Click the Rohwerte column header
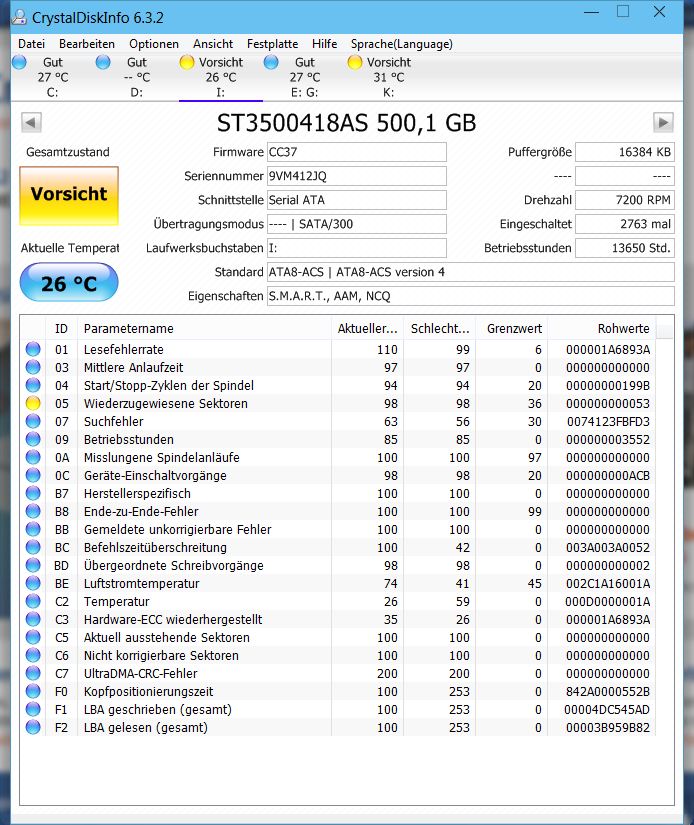Image resolution: width=694 pixels, height=825 pixels. tap(602, 328)
